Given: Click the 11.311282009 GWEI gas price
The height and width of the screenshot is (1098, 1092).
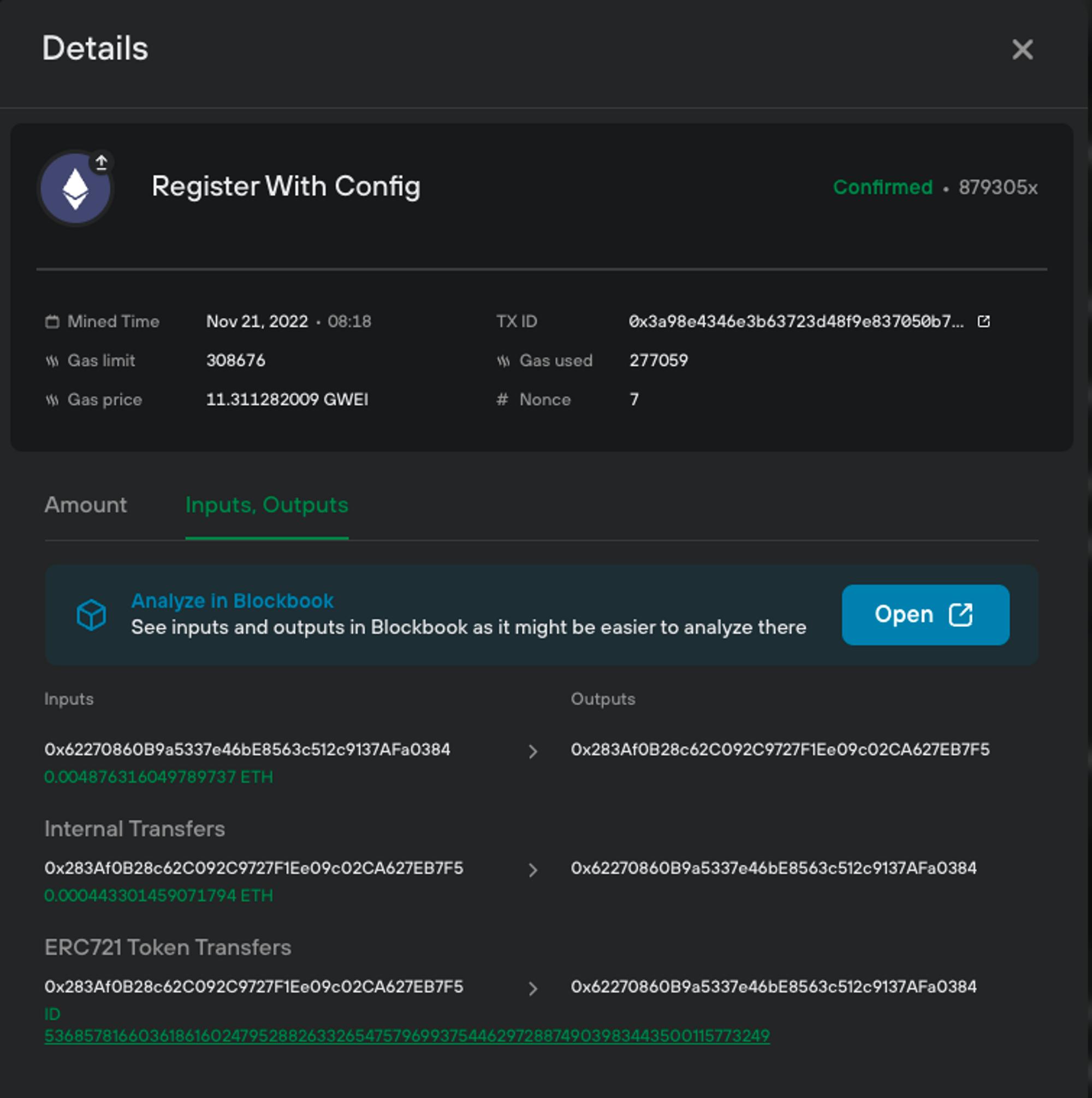Looking at the screenshot, I should click(287, 400).
